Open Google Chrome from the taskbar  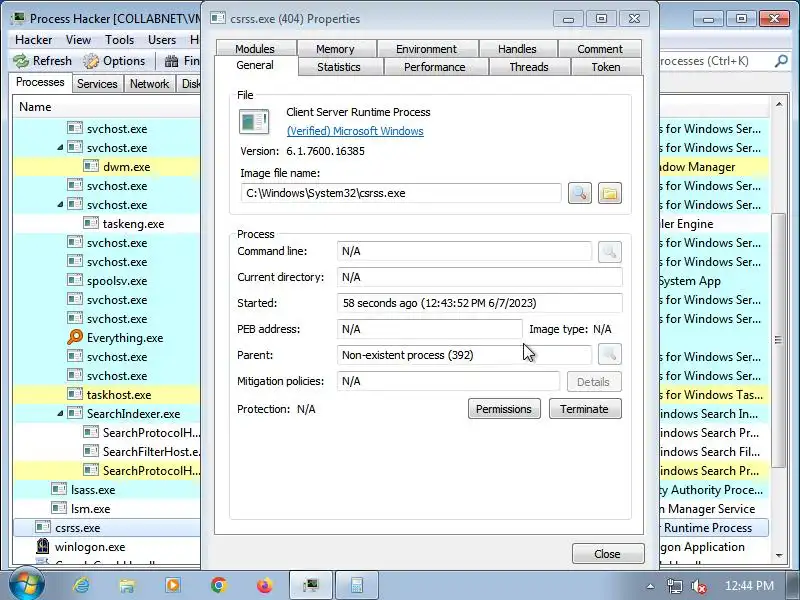click(219, 585)
